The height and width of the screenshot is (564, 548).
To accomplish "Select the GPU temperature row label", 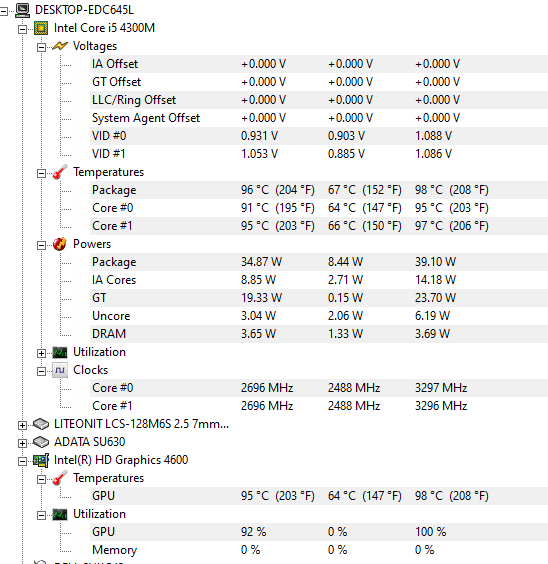I will (103, 496).
